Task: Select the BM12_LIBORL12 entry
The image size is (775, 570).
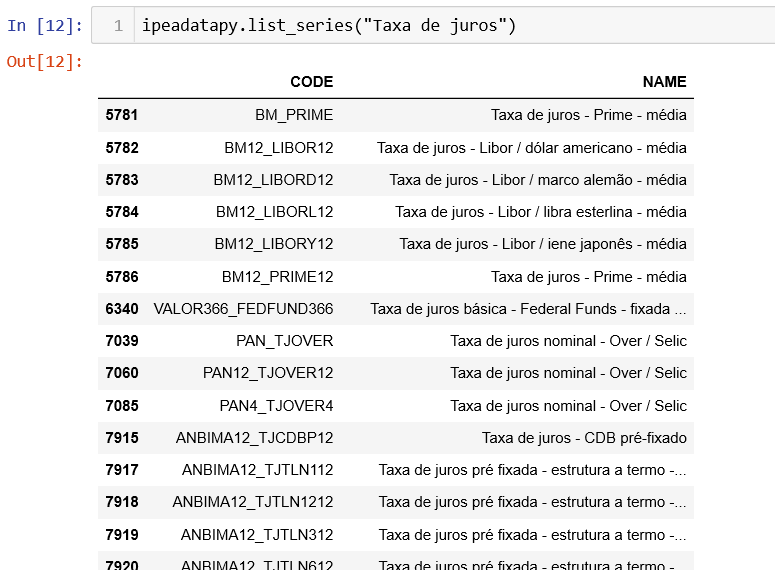Action: pyautogui.click(x=274, y=212)
